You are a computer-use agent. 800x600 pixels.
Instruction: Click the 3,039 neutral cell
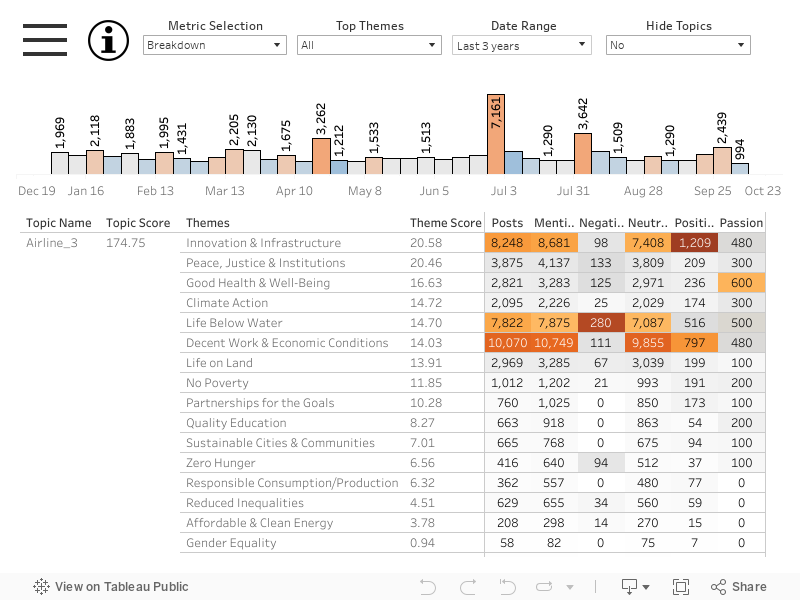[648, 363]
